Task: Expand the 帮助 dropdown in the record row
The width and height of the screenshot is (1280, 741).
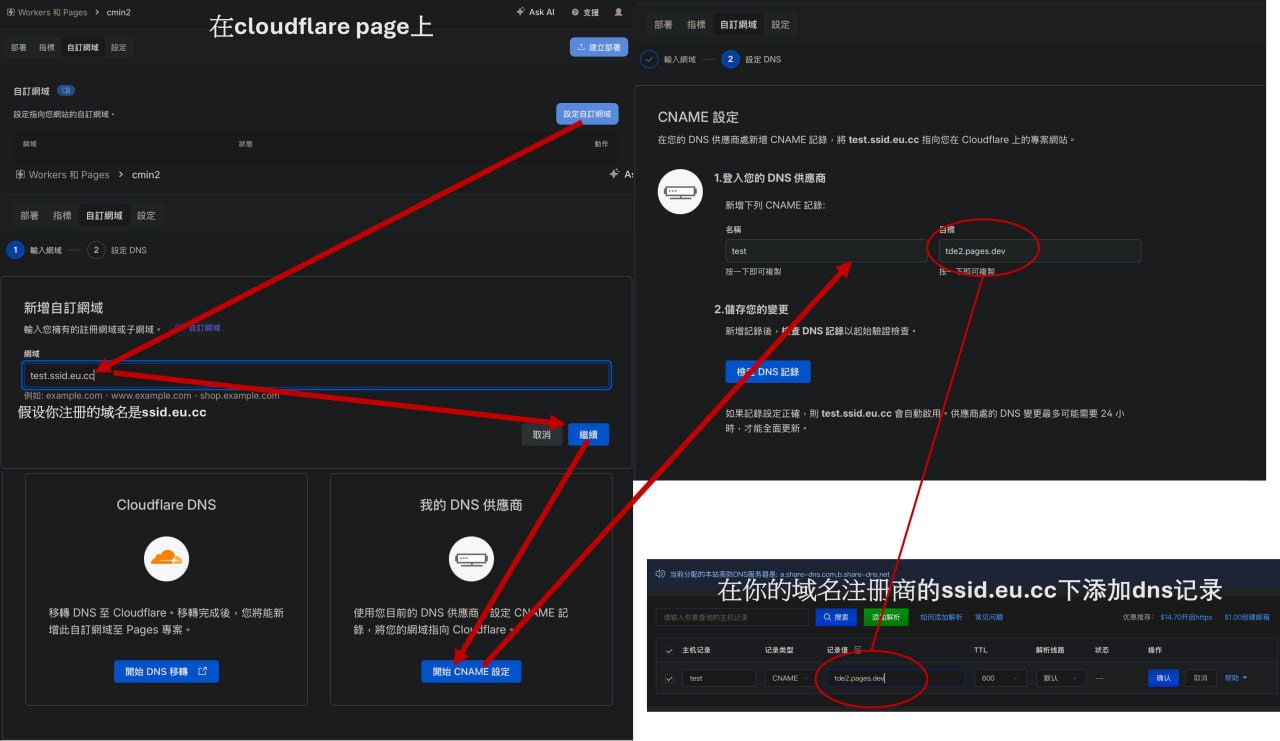Action: (1236, 678)
